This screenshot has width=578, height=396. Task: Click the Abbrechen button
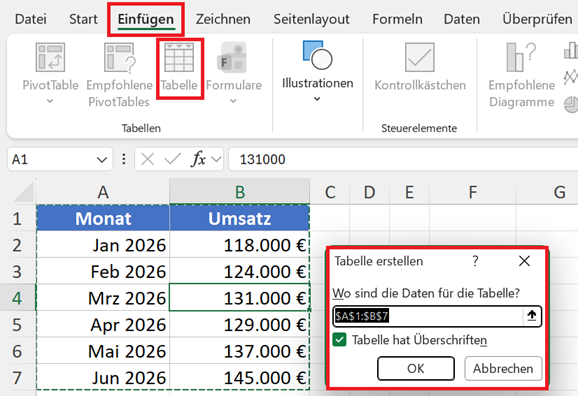(503, 368)
